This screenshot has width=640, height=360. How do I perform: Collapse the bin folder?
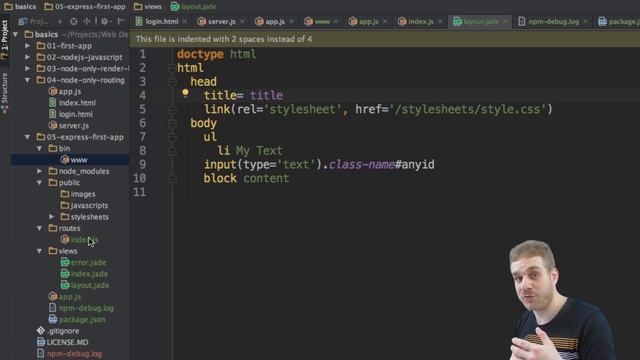tap(40, 149)
